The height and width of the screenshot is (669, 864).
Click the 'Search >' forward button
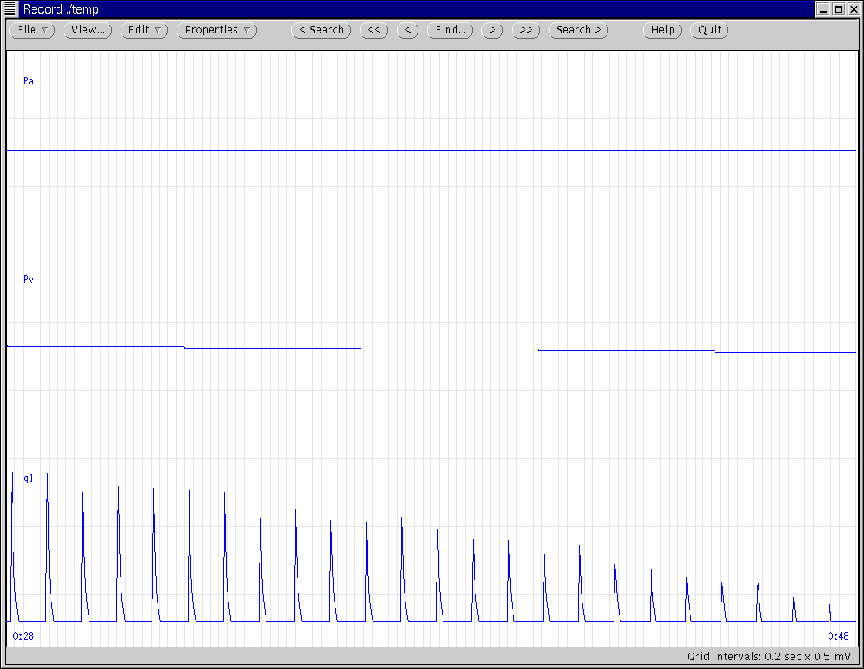[579, 30]
